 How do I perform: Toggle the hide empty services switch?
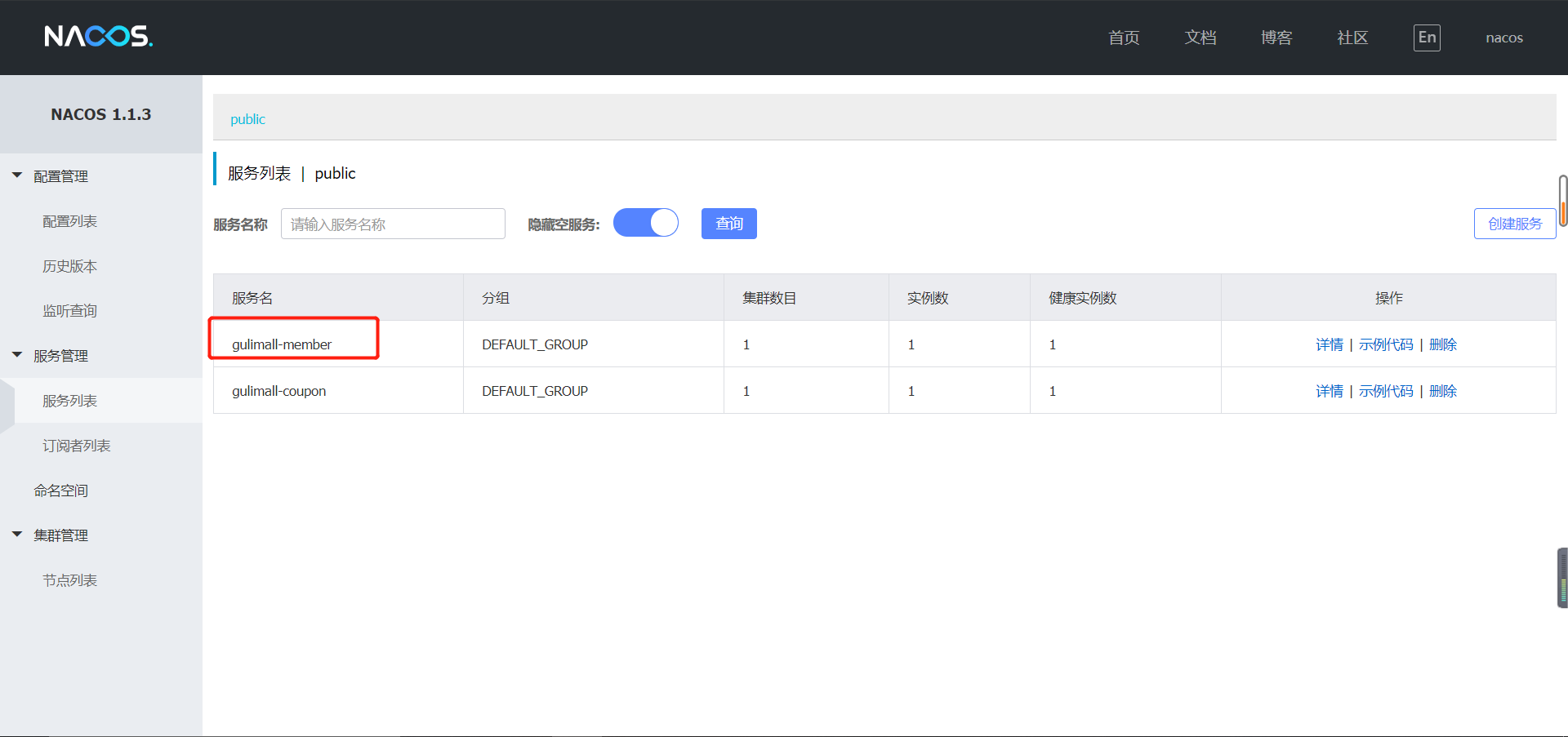[x=646, y=223]
